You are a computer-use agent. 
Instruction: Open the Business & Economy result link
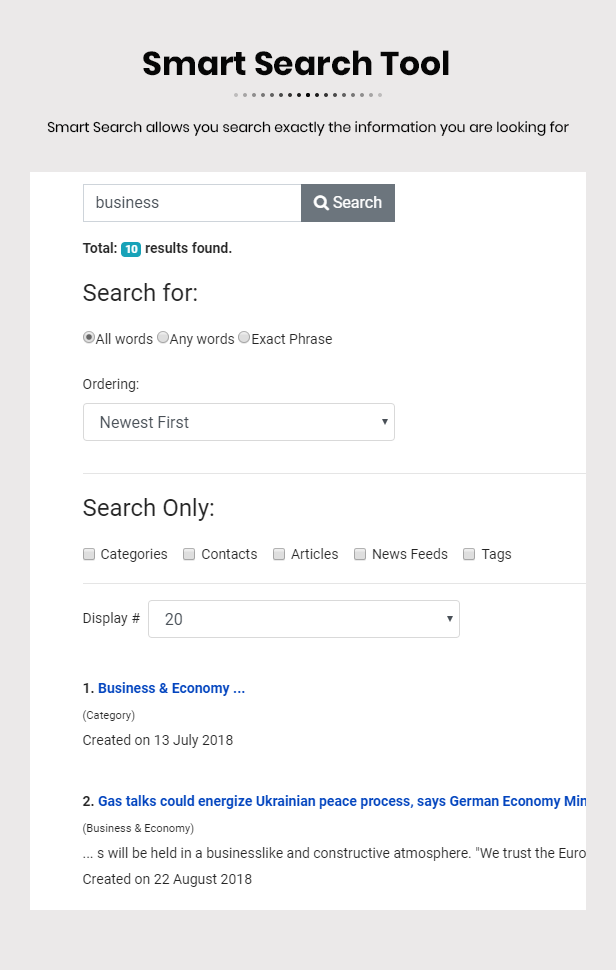[171, 688]
